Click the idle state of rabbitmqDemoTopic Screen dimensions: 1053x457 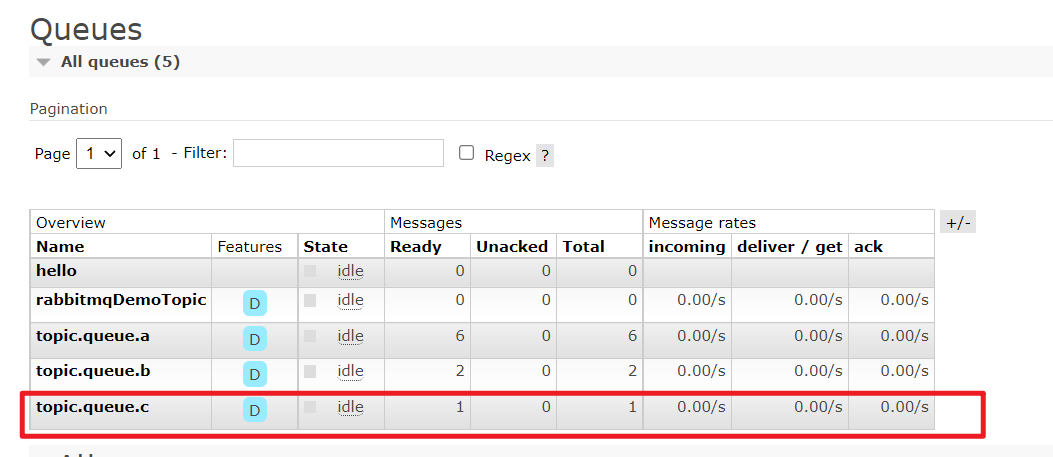(x=350, y=300)
